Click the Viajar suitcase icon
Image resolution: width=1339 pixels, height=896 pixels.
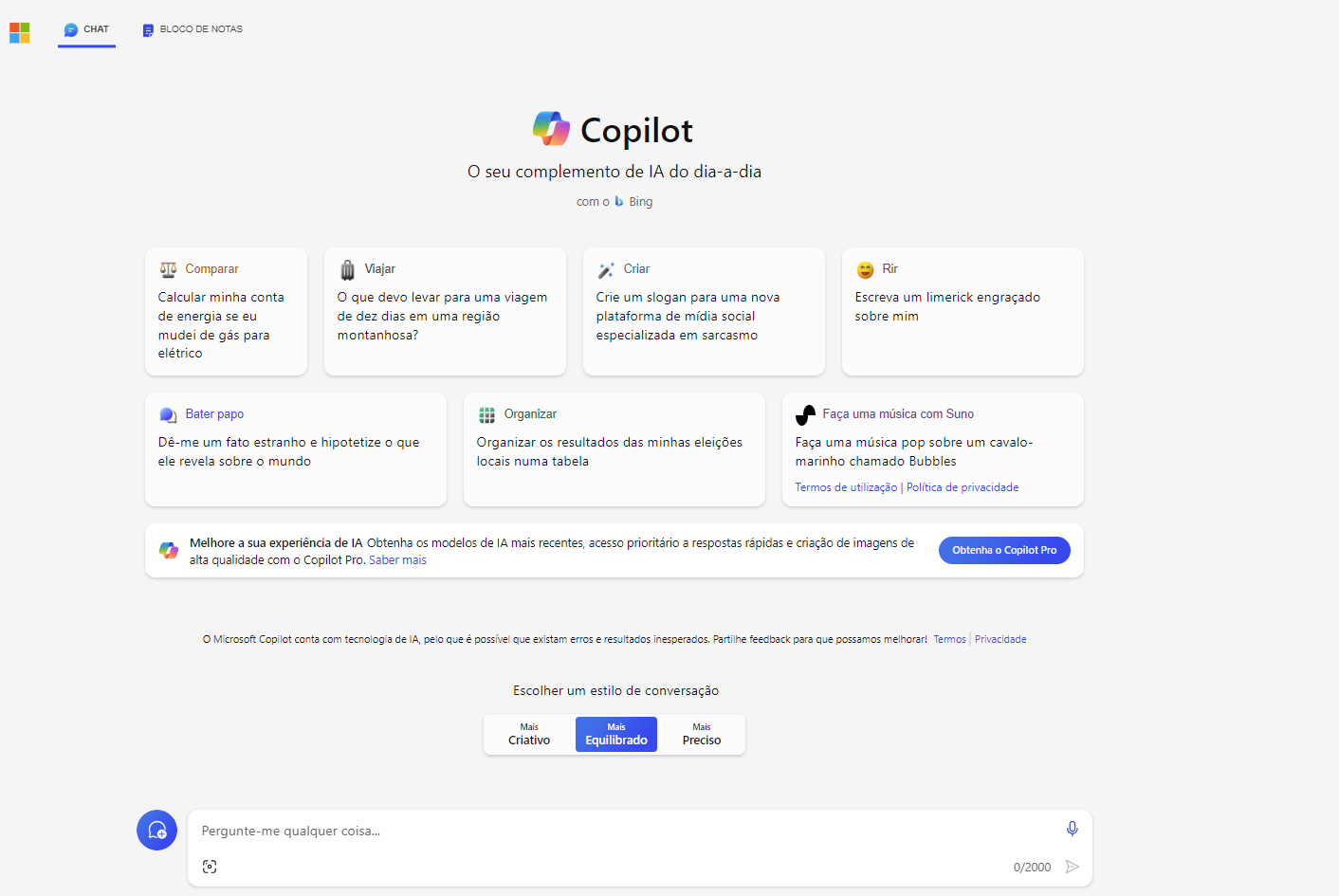[x=347, y=268]
